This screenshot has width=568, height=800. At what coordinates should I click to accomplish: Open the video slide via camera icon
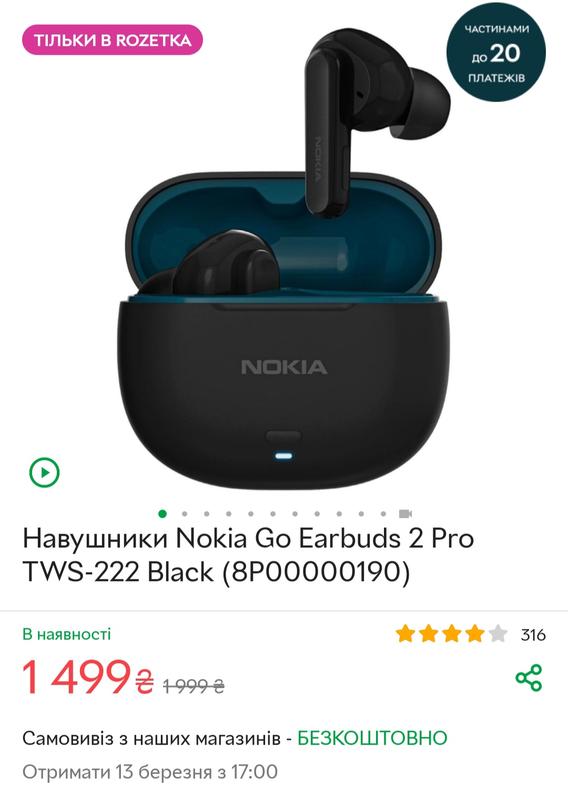point(405,513)
